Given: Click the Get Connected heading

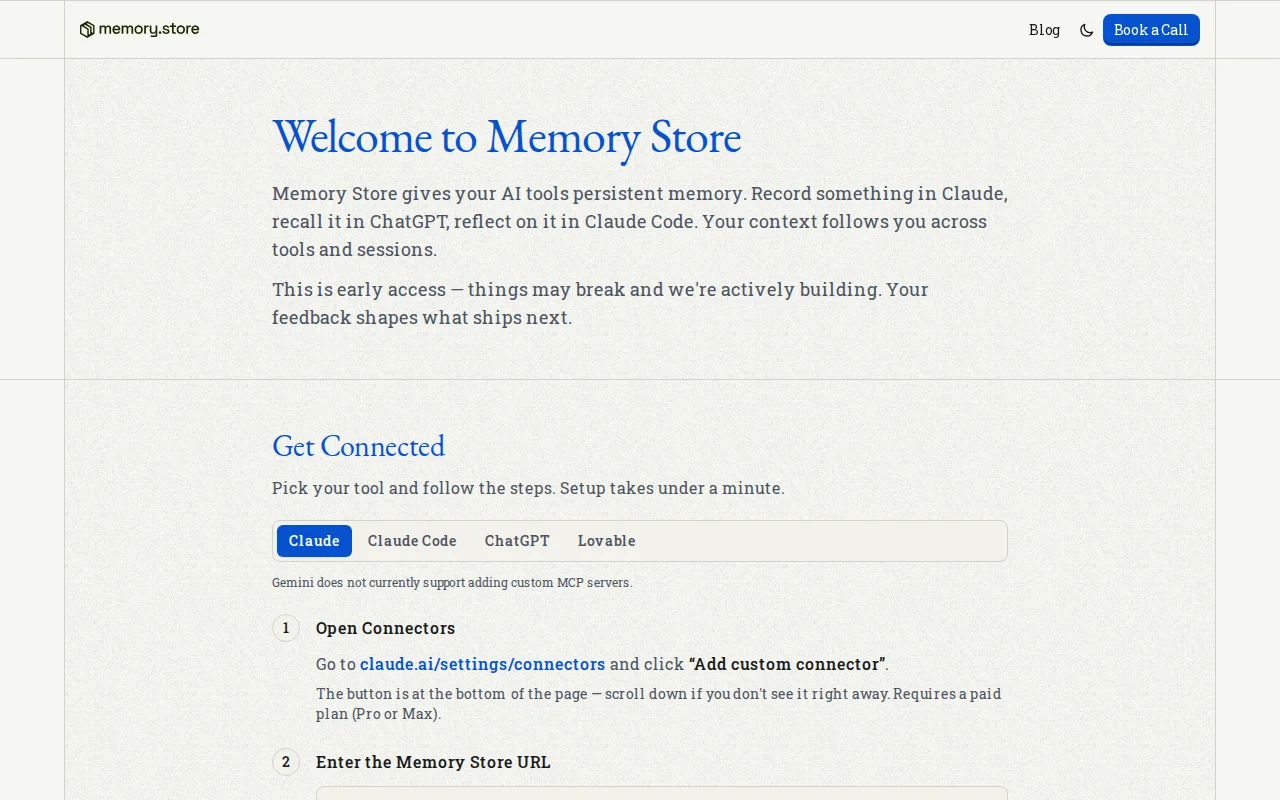Looking at the screenshot, I should coord(358,446).
